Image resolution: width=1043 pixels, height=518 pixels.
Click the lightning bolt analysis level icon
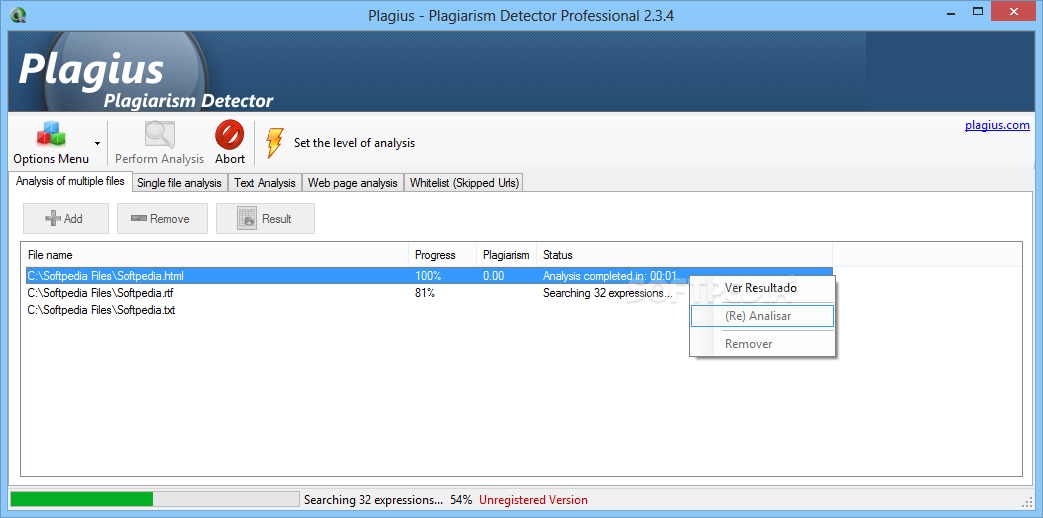click(x=274, y=143)
